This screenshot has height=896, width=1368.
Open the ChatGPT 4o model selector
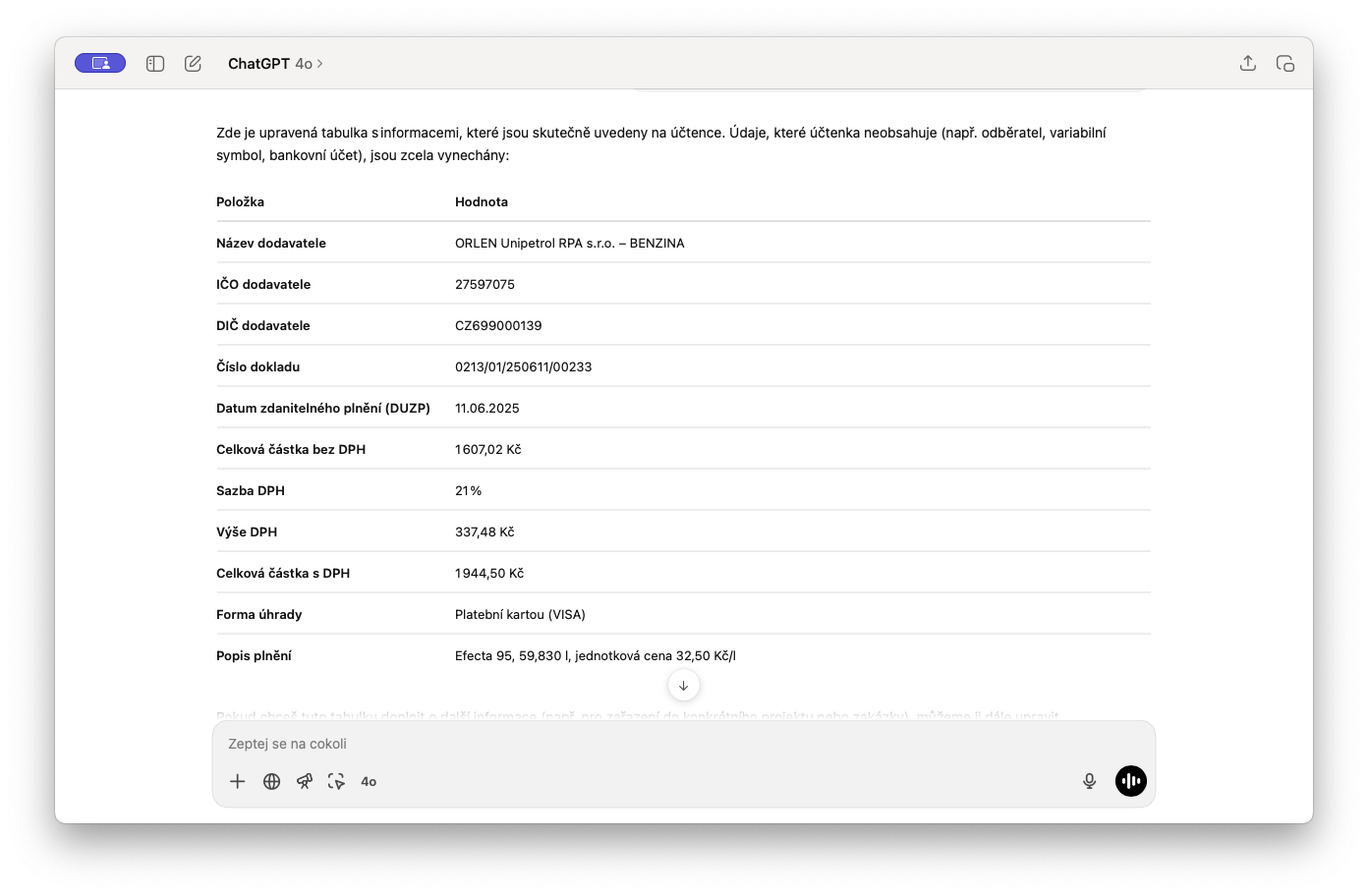tap(275, 64)
